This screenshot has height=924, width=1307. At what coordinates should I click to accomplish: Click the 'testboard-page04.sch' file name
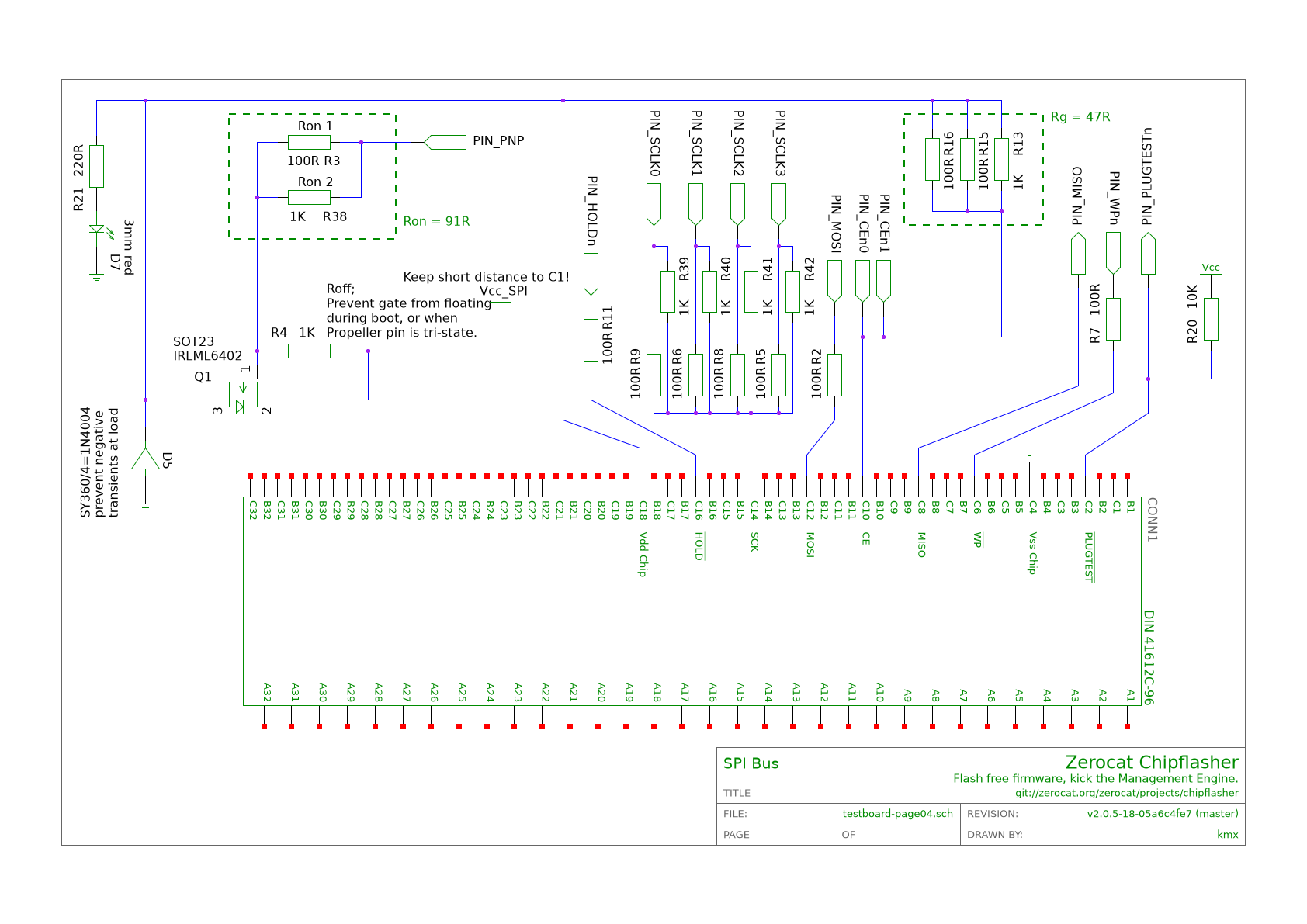coord(898,814)
